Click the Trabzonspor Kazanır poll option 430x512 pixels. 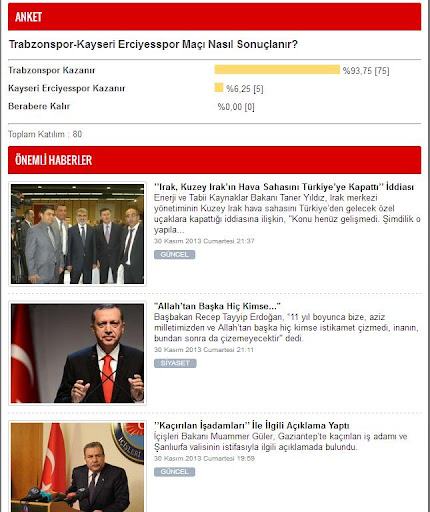point(52,70)
